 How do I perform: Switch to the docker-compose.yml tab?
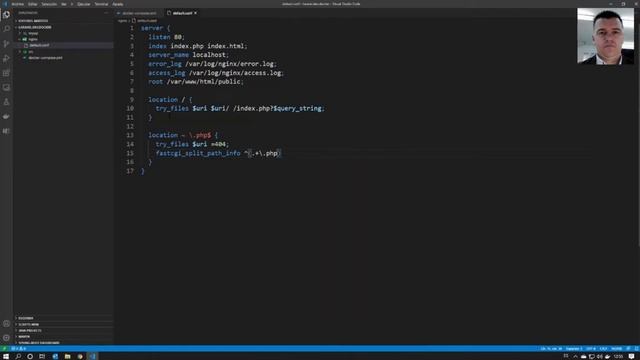[x=138, y=13]
